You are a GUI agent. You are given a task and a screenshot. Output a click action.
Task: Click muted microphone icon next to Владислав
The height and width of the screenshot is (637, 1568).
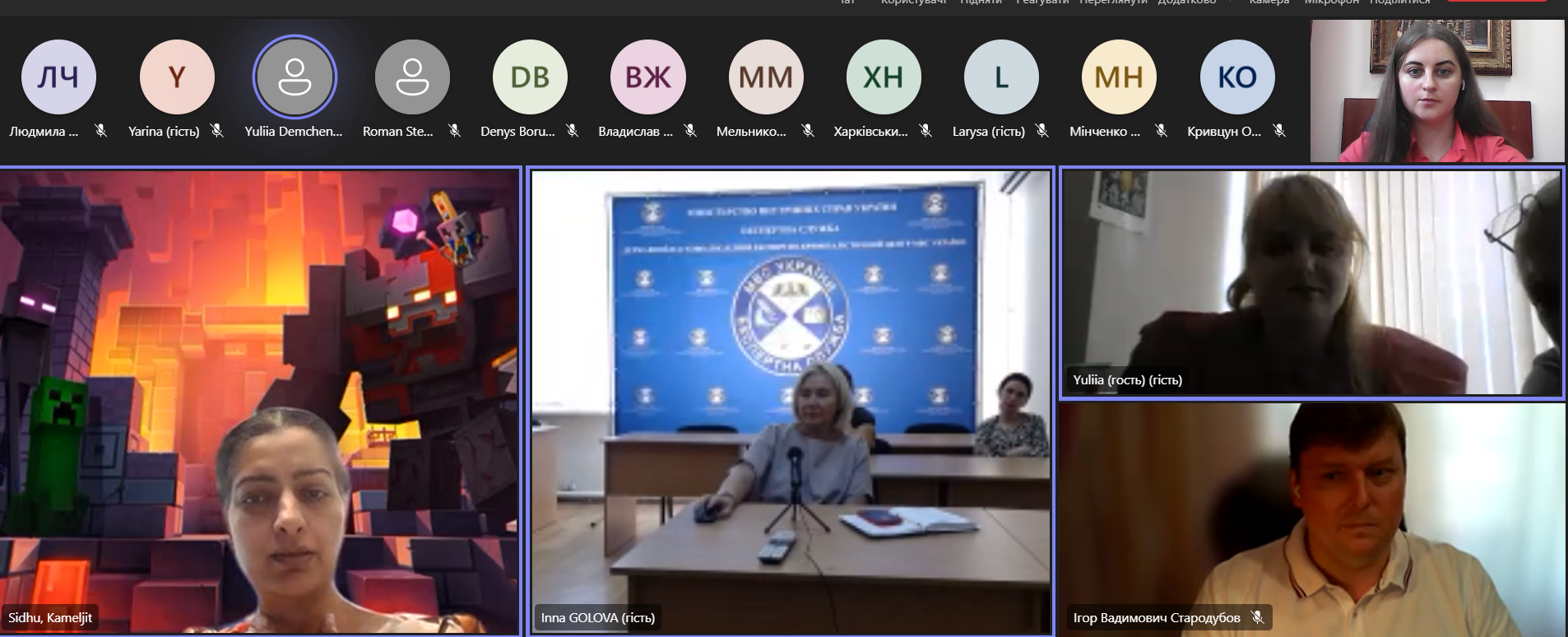point(690,131)
